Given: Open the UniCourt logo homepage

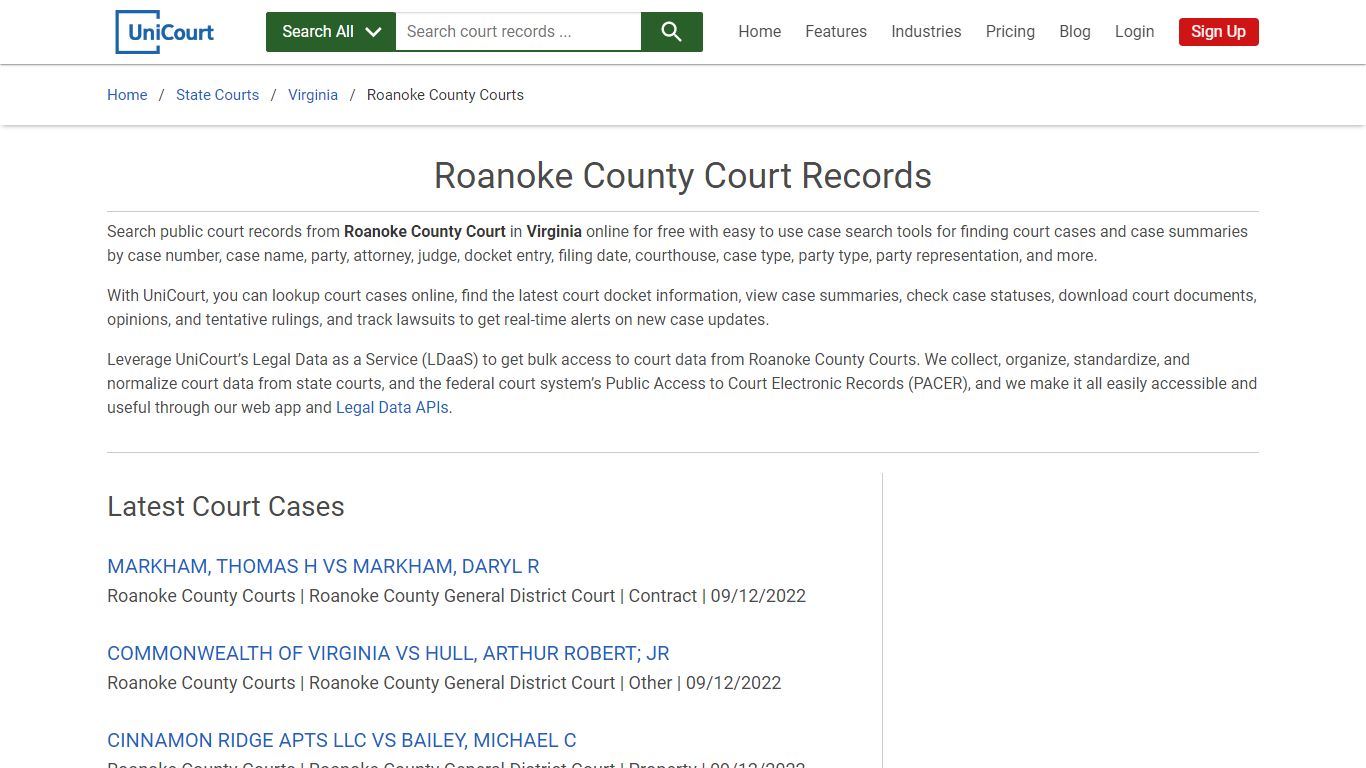Looking at the screenshot, I should pos(165,32).
